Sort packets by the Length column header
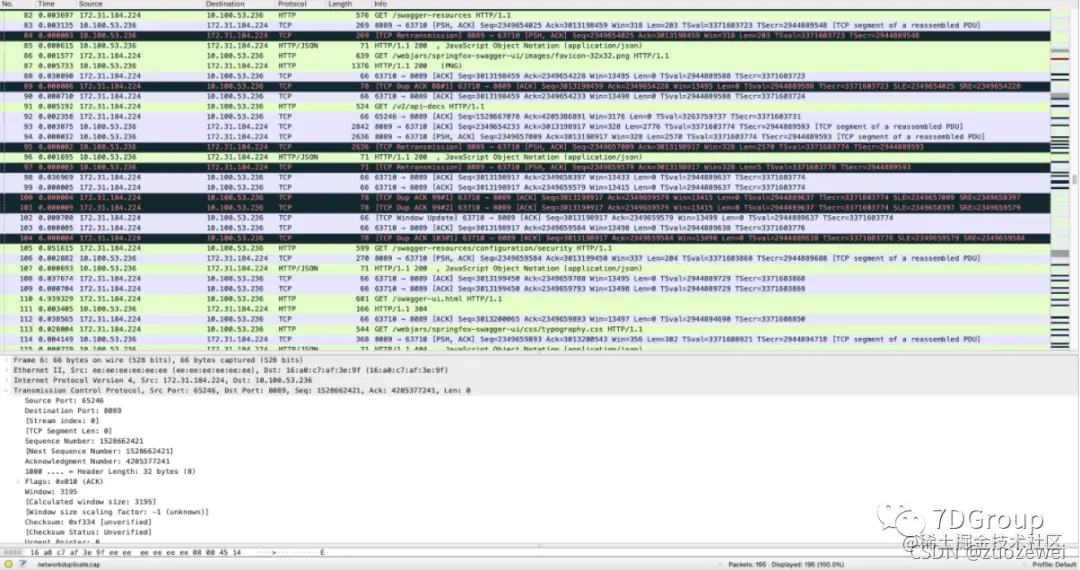The width and height of the screenshot is (1080, 570). 349,4
